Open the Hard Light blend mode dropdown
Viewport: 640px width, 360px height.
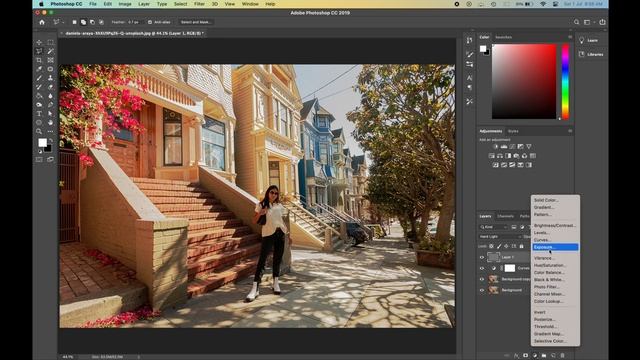[500, 237]
